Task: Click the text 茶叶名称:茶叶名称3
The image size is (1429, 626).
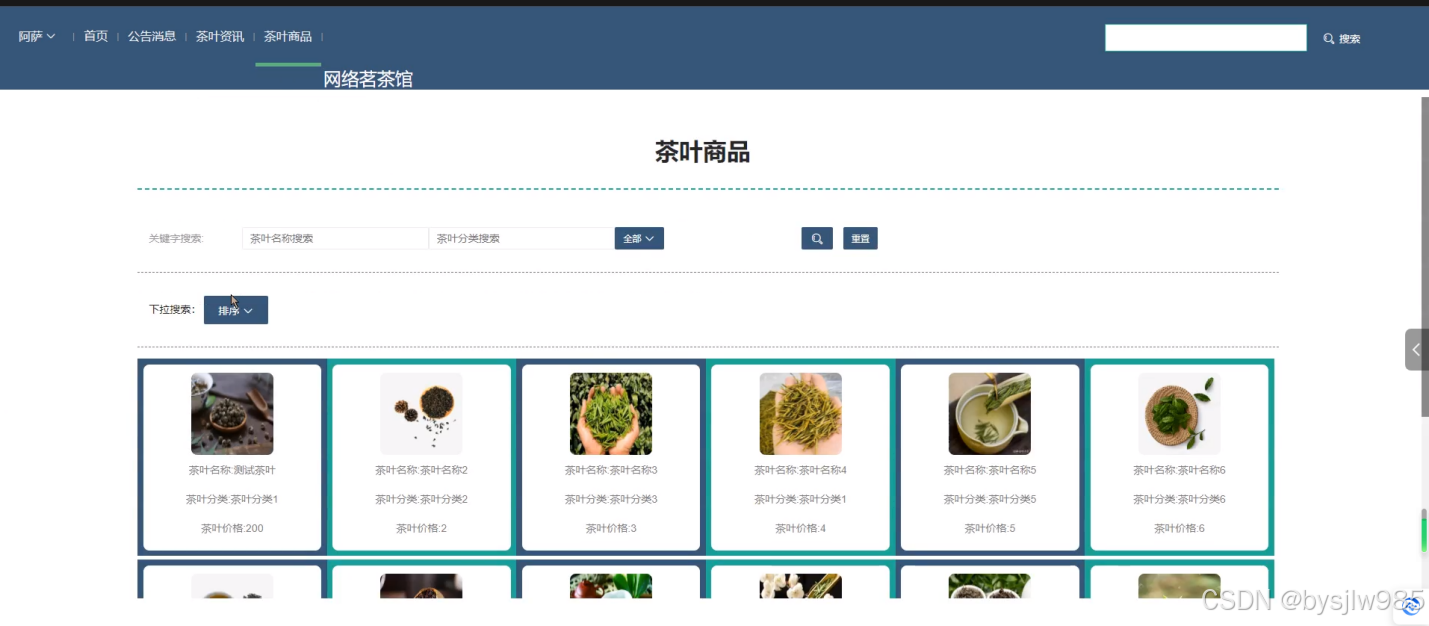Action: click(611, 470)
